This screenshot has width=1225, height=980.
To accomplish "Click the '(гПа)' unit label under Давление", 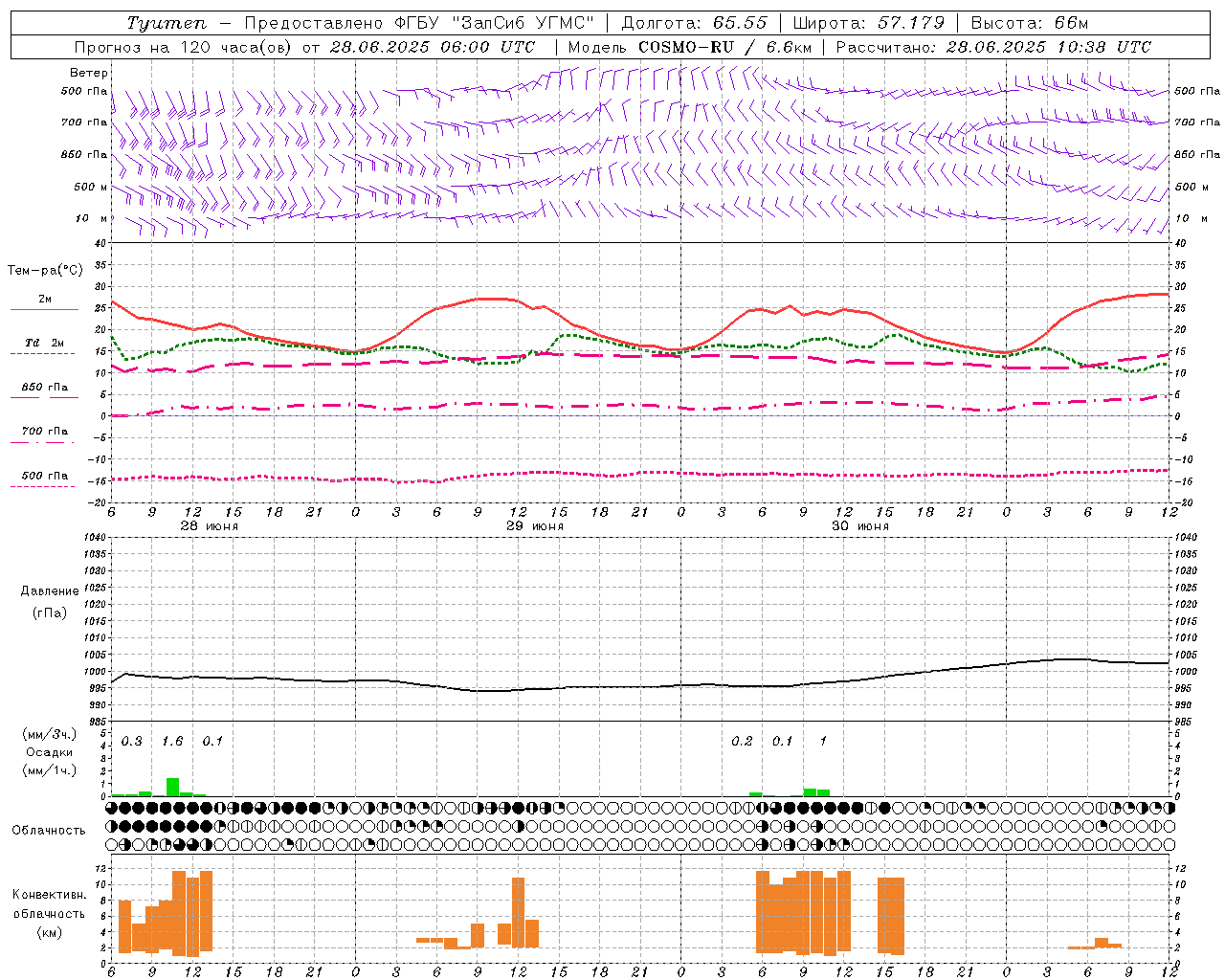I will 50,612.
